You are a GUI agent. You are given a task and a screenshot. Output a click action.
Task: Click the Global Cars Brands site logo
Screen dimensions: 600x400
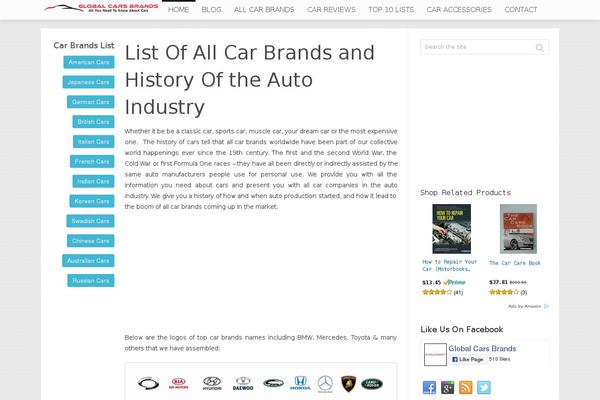coord(101,8)
